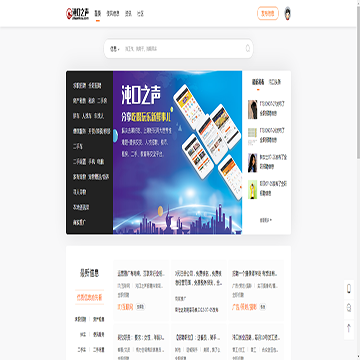Click the mobile phone icon on the floating sidebar
Image resolution: width=360 pixels, height=360 pixels.
pos(349,289)
